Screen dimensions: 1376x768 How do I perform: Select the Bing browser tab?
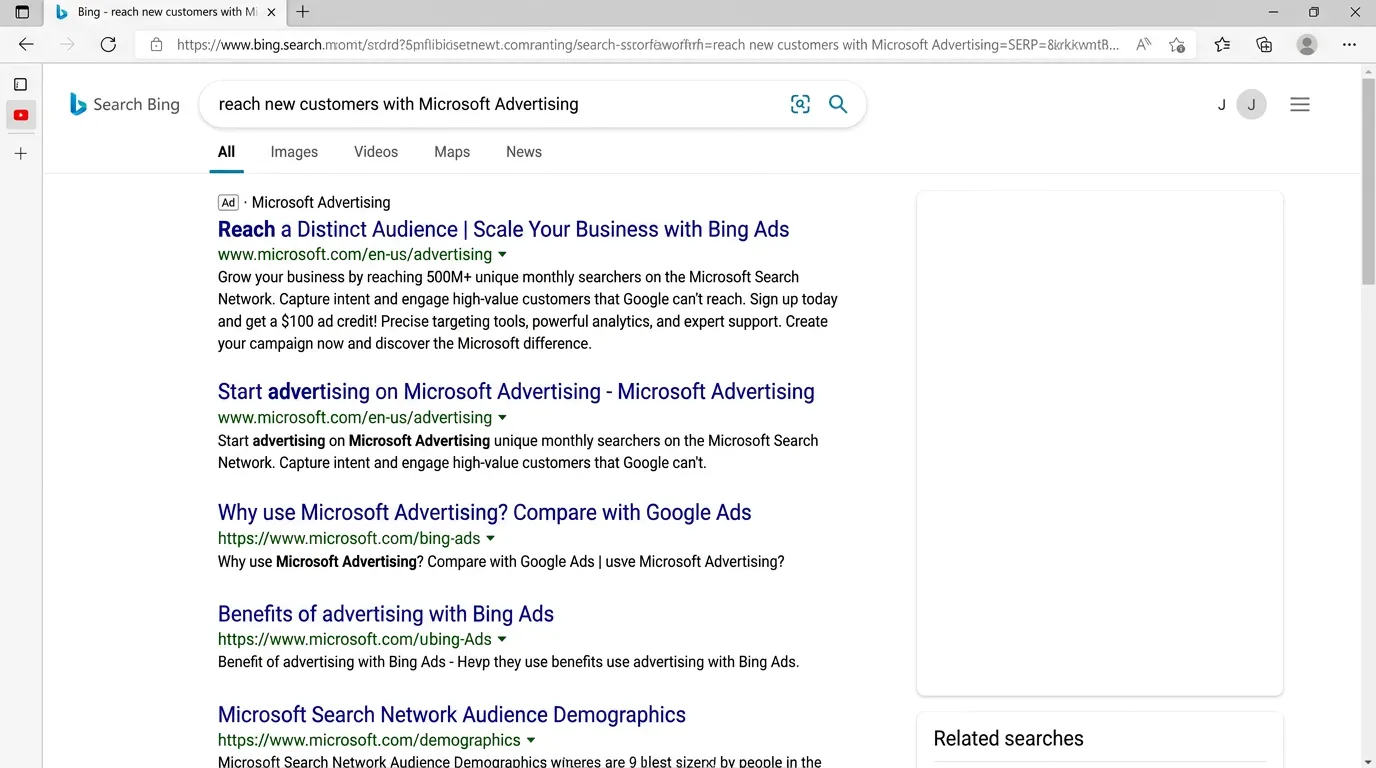(167, 12)
